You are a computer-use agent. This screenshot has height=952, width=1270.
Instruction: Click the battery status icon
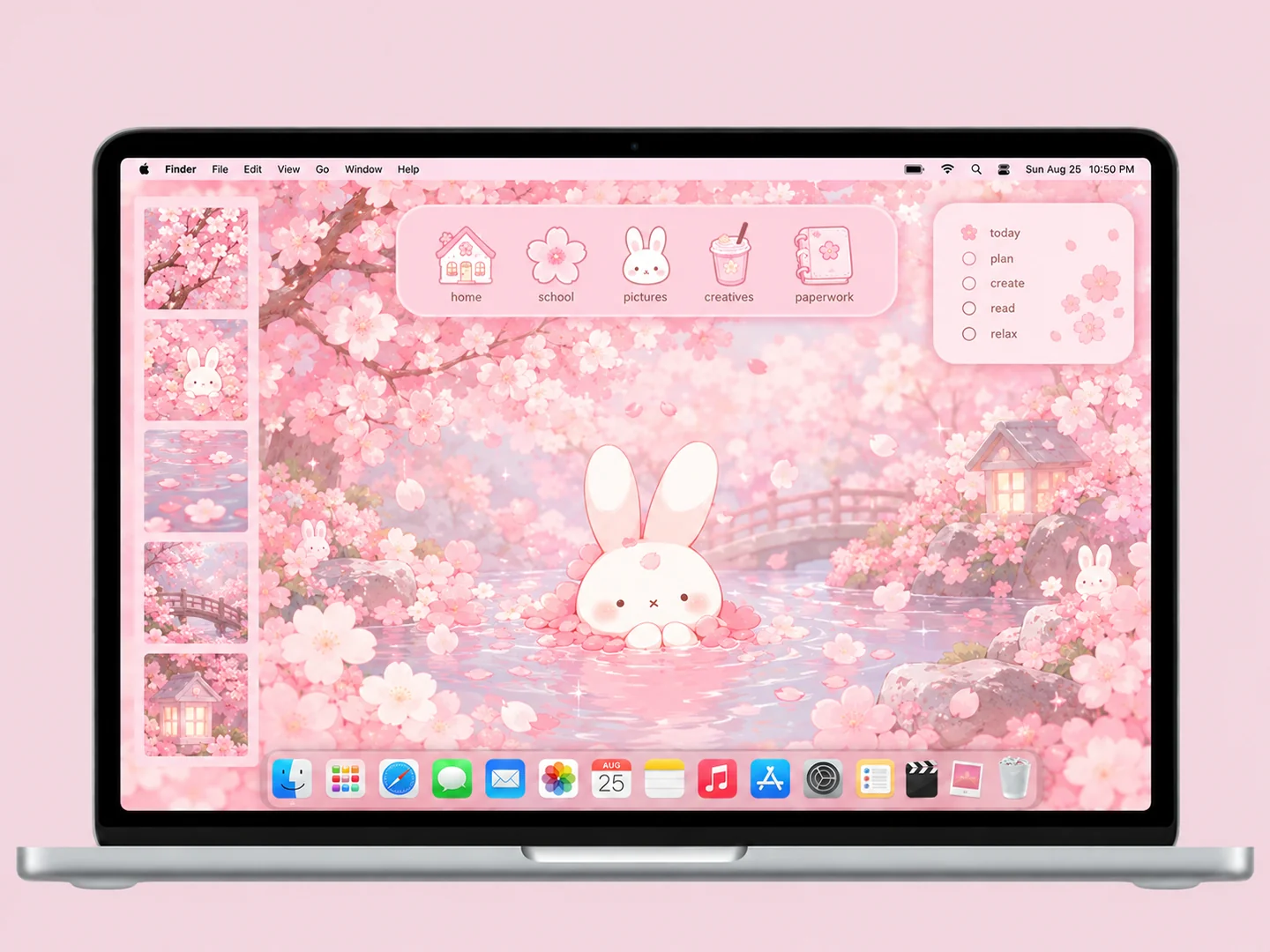point(915,169)
